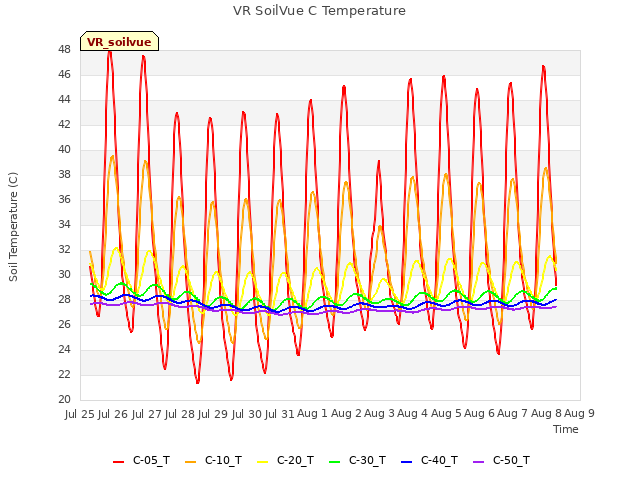Click the C-50_T legend label

(x=511, y=460)
